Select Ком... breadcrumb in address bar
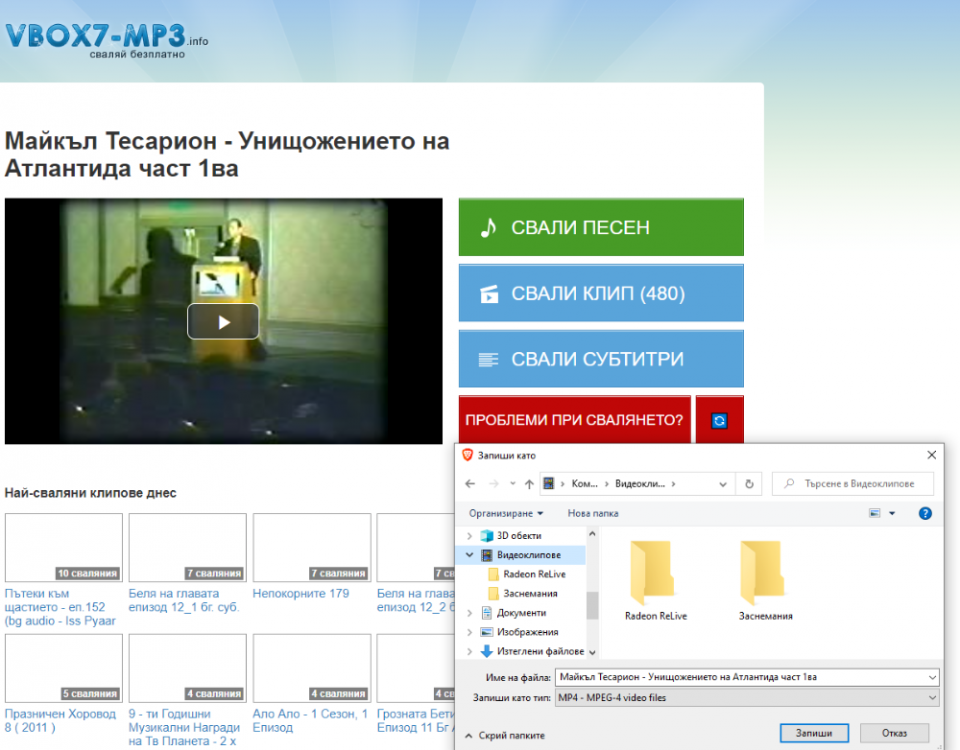Screen dimensions: 960x750 pyautogui.click(x=584, y=484)
